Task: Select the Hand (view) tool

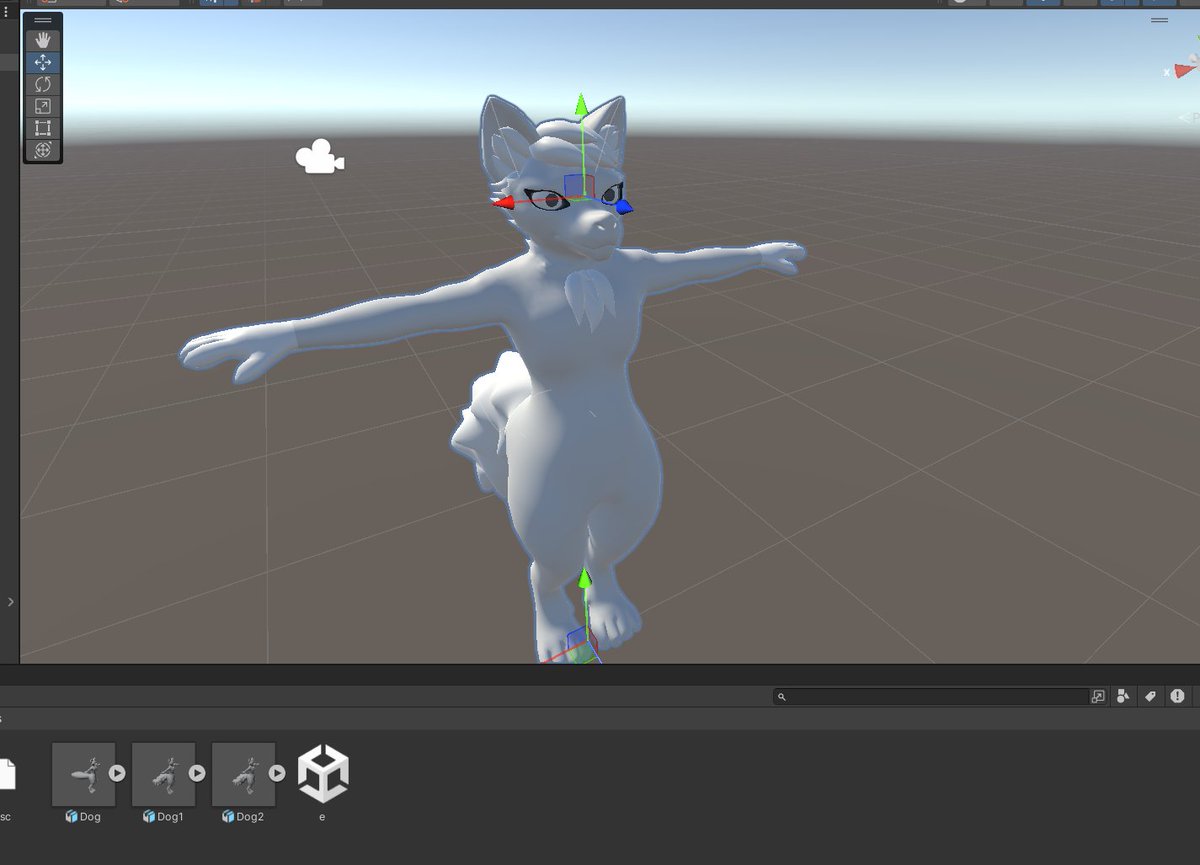Action: 43,41
